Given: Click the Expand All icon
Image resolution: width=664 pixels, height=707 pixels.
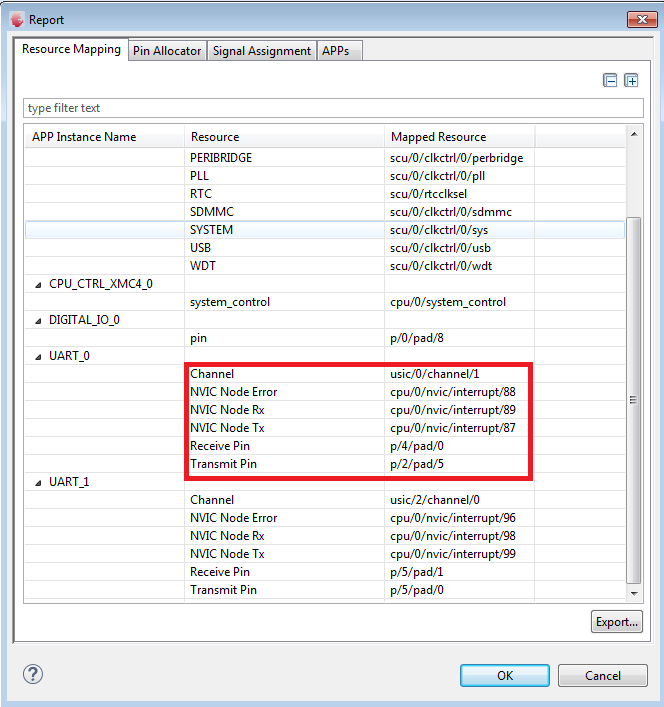Looking at the screenshot, I should (631, 81).
